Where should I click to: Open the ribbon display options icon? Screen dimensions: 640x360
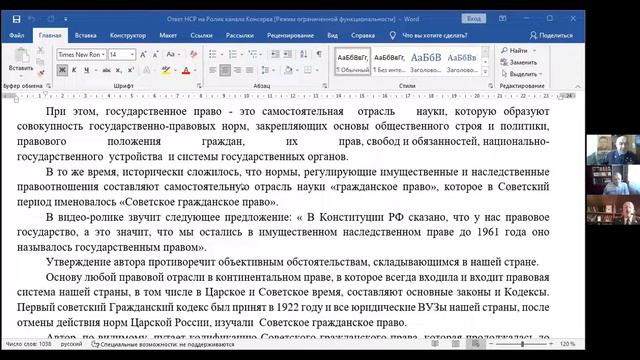(502, 19)
